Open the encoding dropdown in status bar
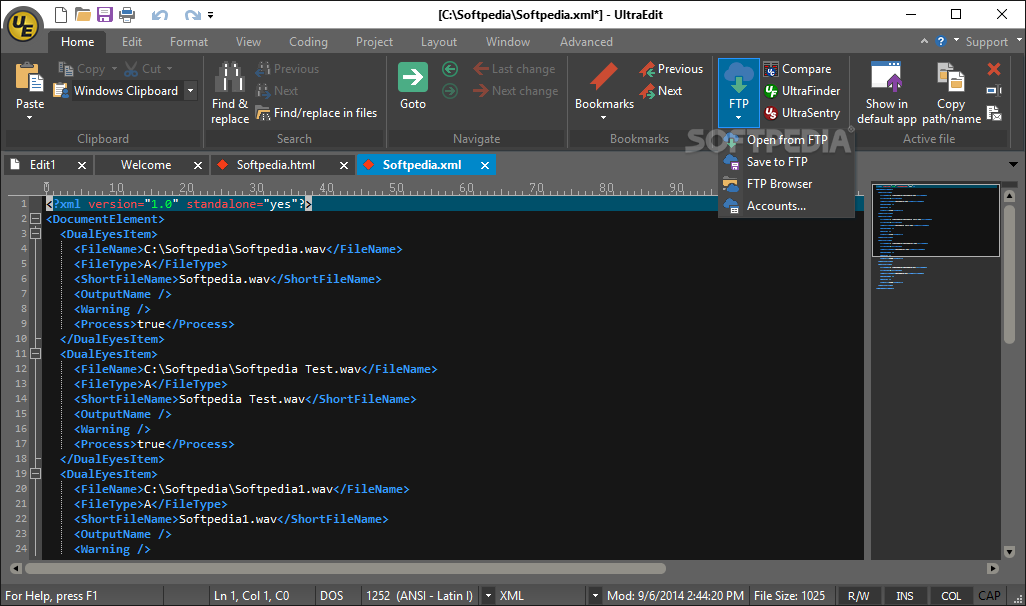This screenshot has height=606, width=1026. (488, 596)
